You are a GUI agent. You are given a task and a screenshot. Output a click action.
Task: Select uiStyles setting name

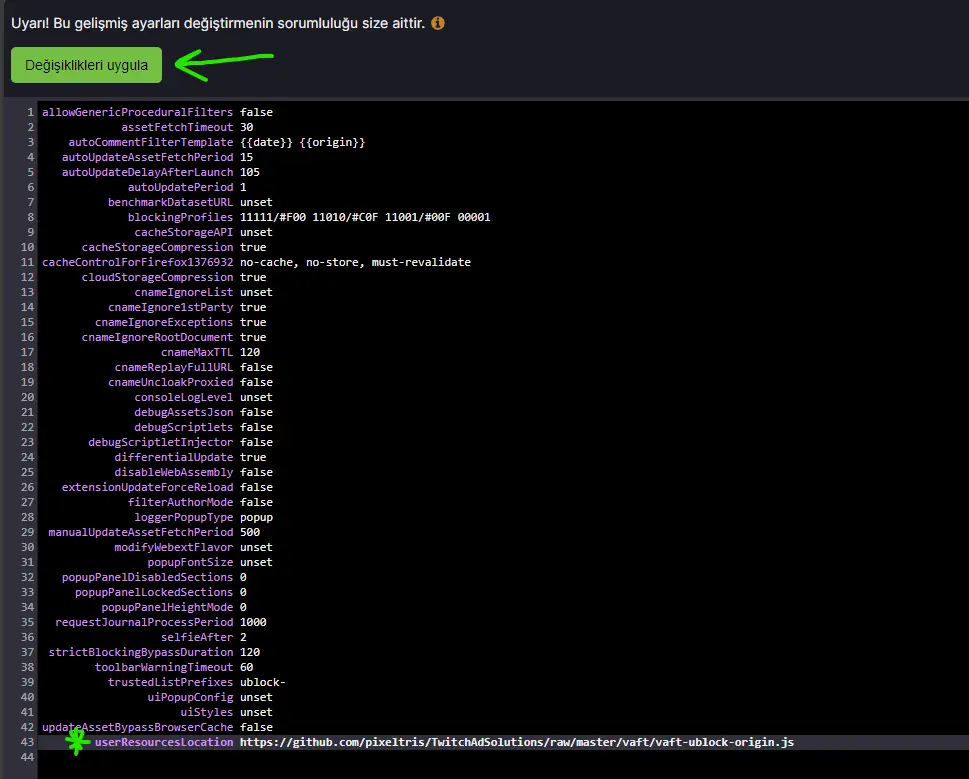click(207, 712)
